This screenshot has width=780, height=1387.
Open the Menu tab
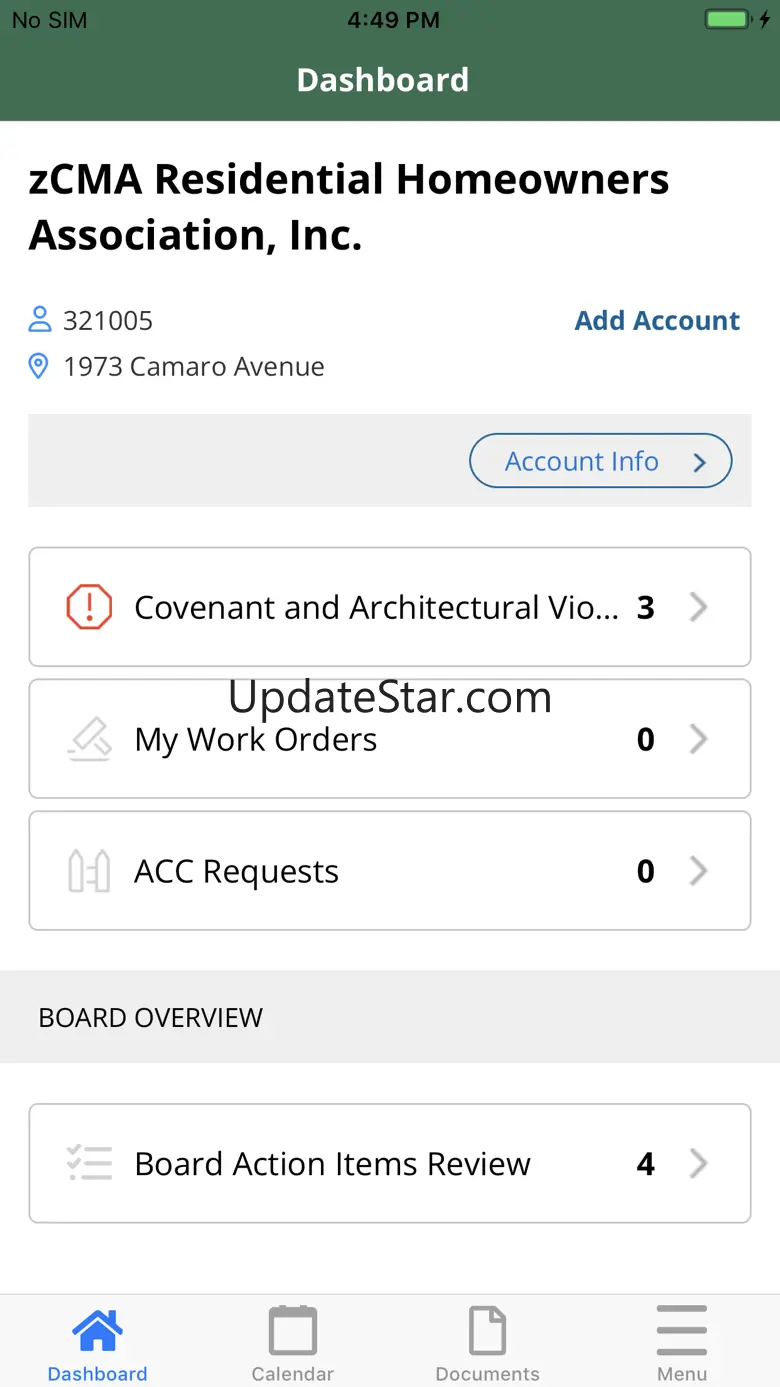click(682, 1344)
